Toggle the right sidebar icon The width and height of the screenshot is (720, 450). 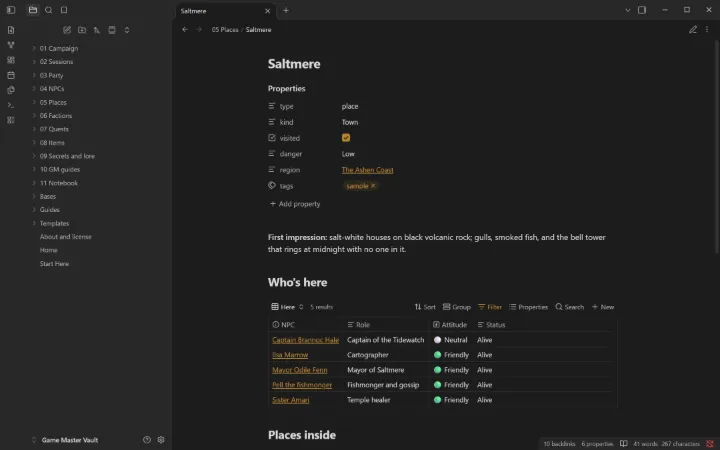[642, 10]
